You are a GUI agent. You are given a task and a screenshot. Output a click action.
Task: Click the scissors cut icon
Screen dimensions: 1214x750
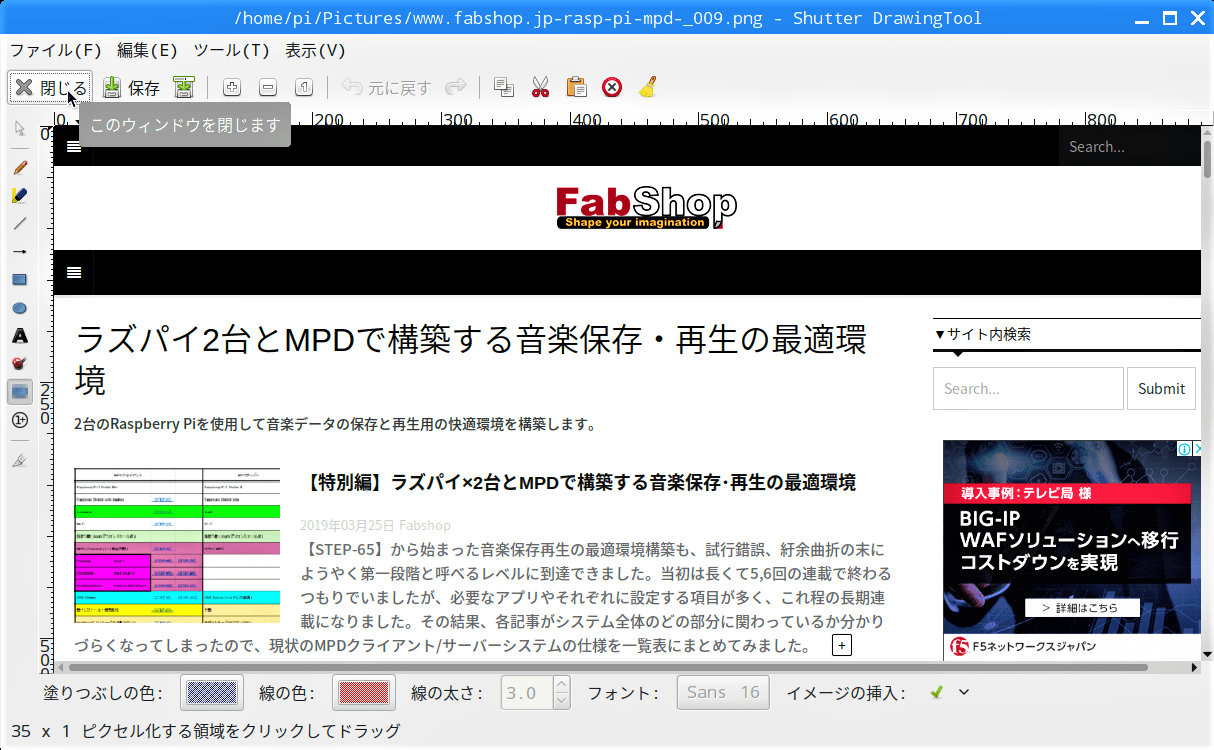pos(541,88)
